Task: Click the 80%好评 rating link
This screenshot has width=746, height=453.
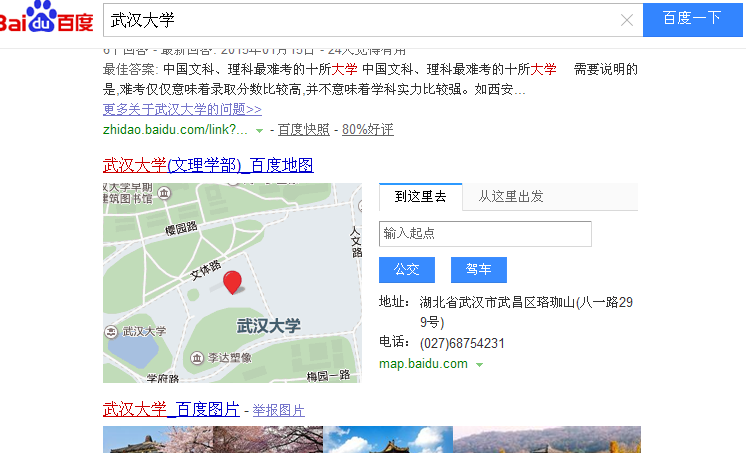Action: pyautogui.click(x=367, y=130)
